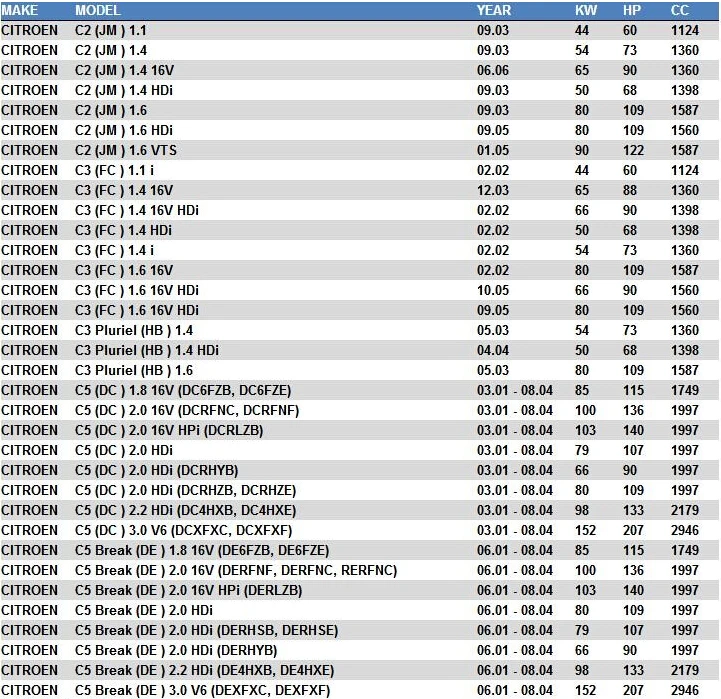Select the 'C2 (JM ) 1.4 HDi' cell

[x=124, y=90]
